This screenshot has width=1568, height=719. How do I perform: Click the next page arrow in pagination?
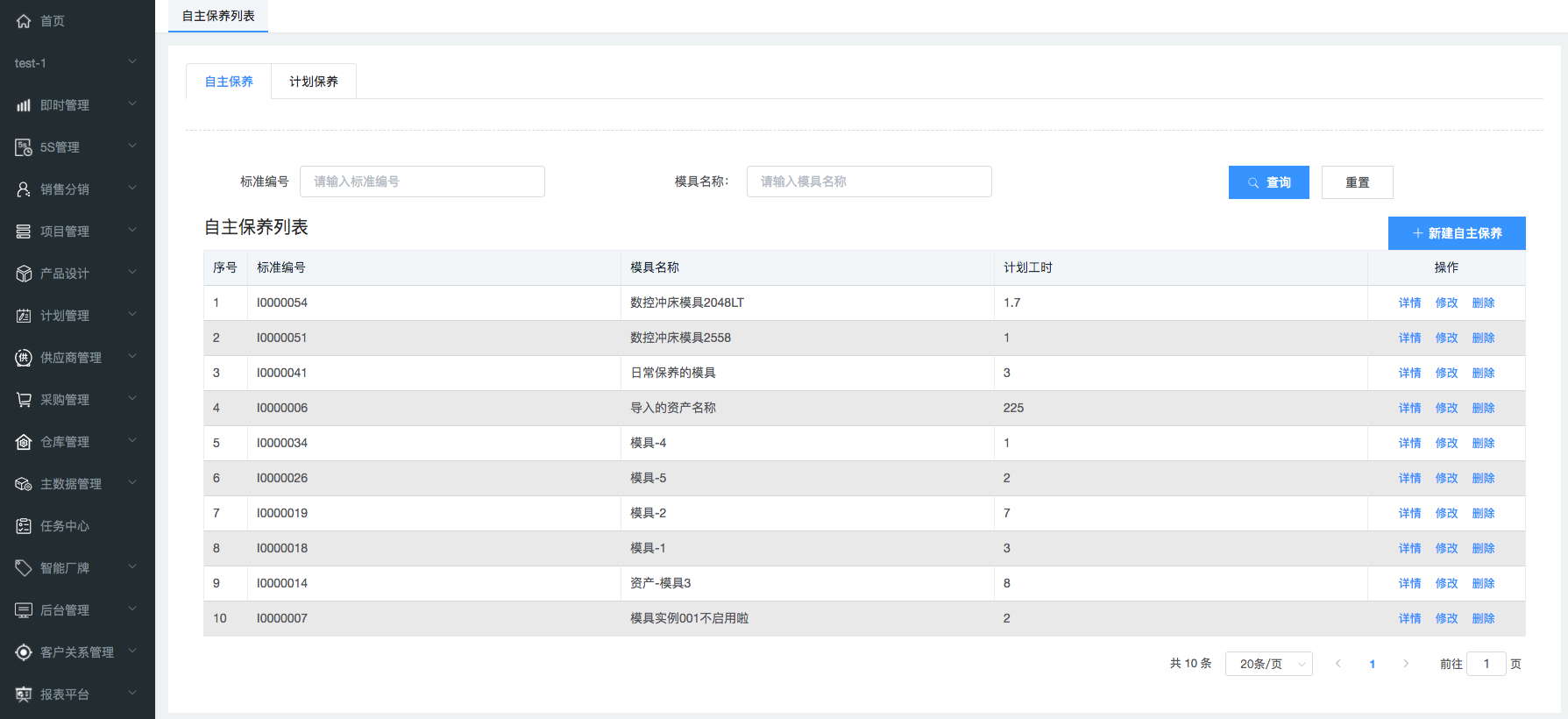point(1406,664)
